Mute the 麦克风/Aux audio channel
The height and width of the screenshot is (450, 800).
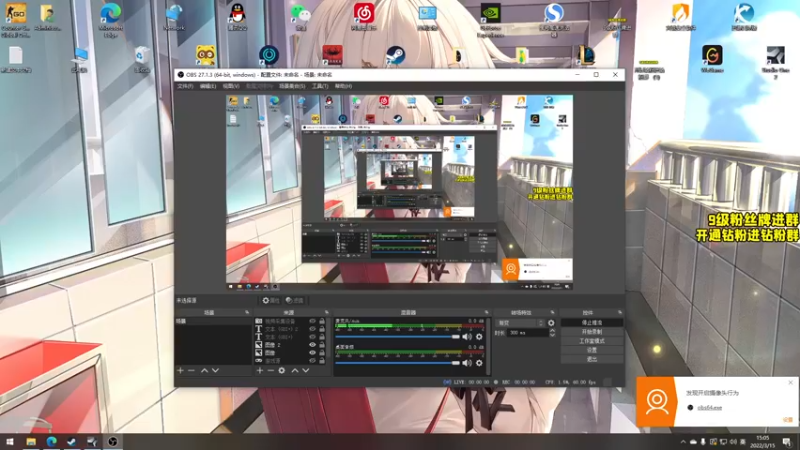[467, 337]
